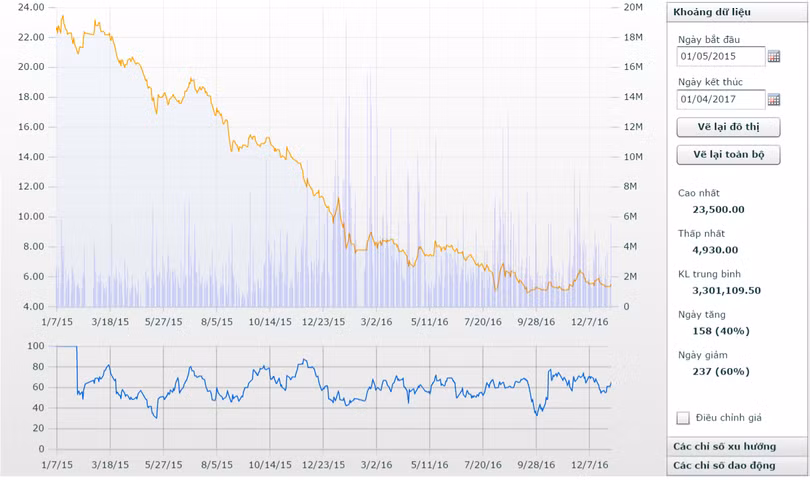Select the KL trung bình value 3,301,109.50
The height and width of the screenshot is (480, 810).
(x=726, y=290)
